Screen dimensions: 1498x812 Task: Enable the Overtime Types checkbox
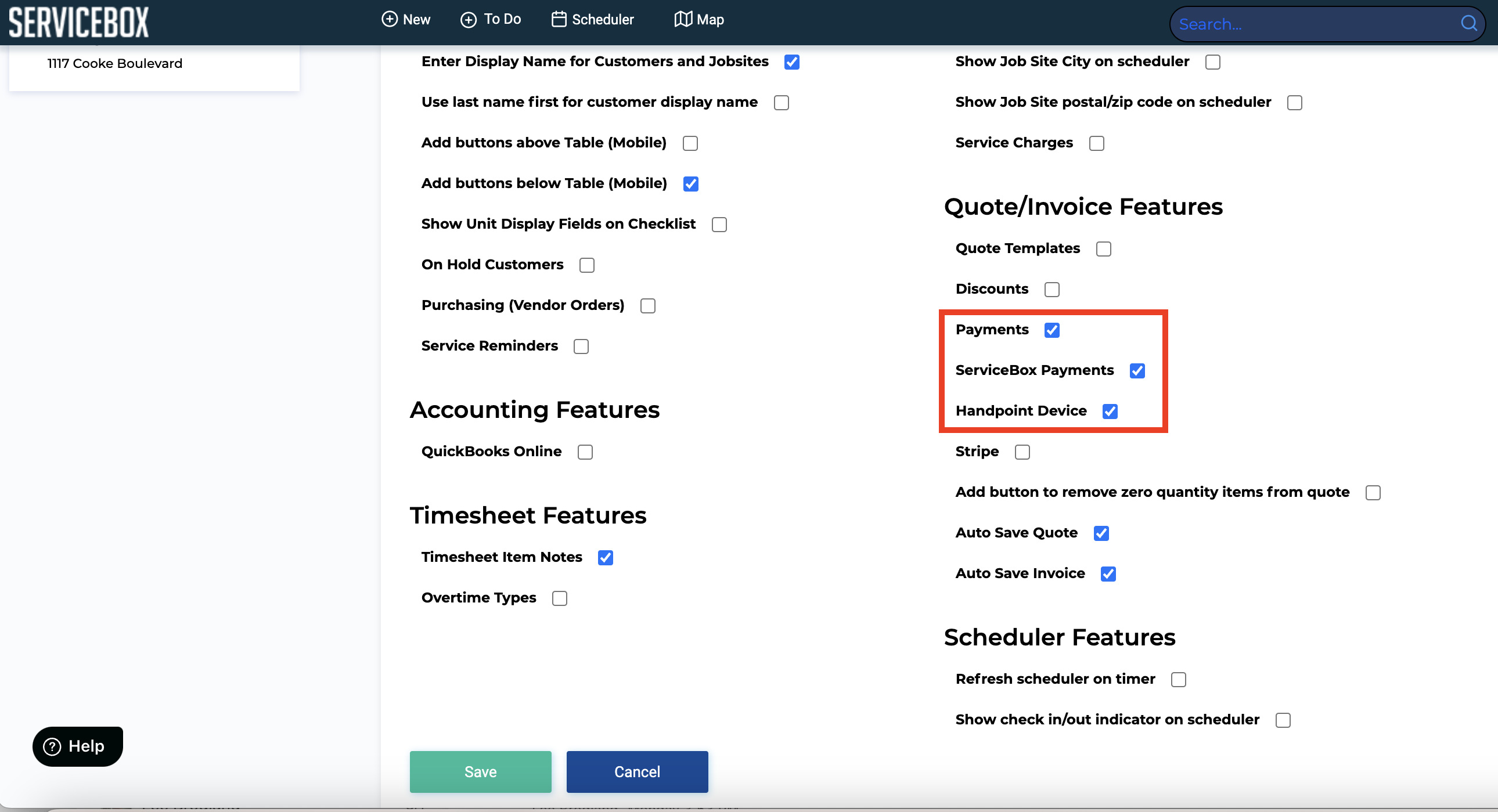[x=559, y=598]
